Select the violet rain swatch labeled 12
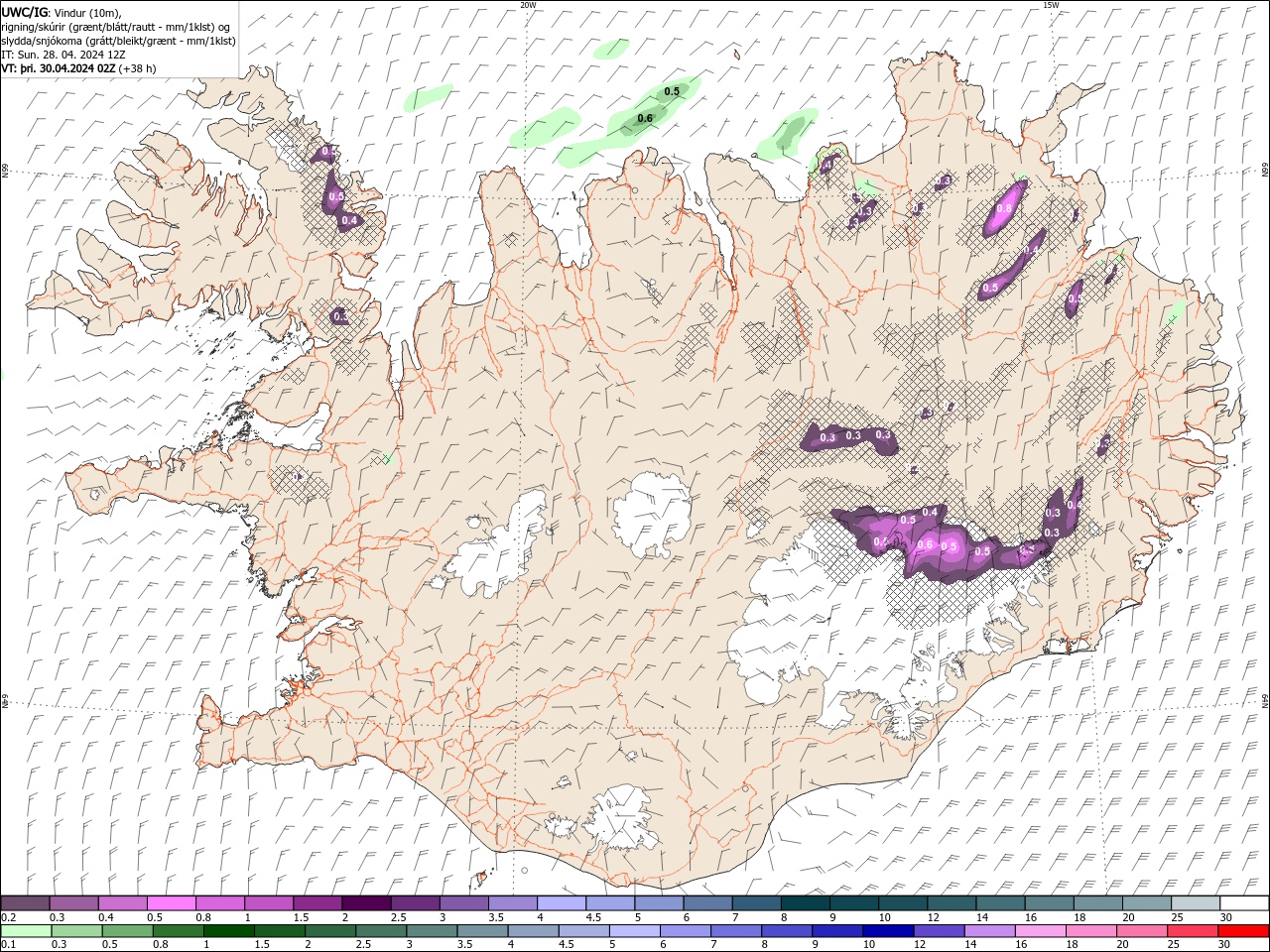Image resolution: width=1270 pixels, height=952 pixels. tap(939, 931)
